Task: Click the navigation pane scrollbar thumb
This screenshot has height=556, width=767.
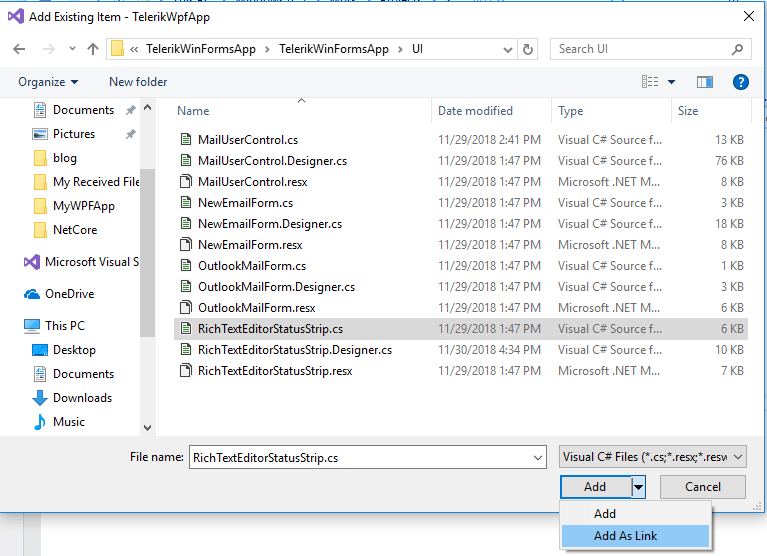Action: pyautogui.click(x=147, y=252)
